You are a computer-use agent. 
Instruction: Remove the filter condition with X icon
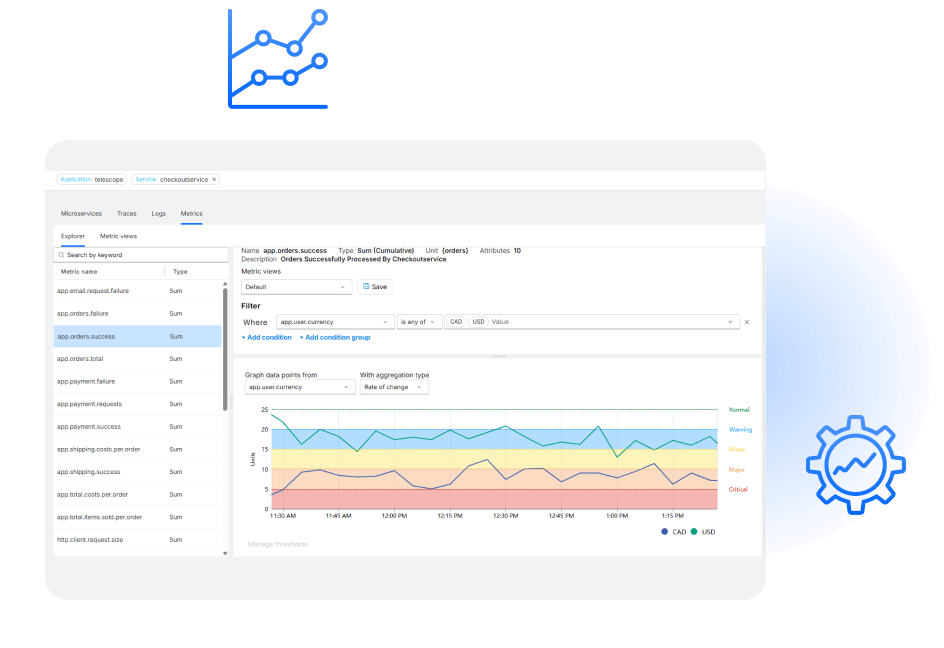coord(747,322)
